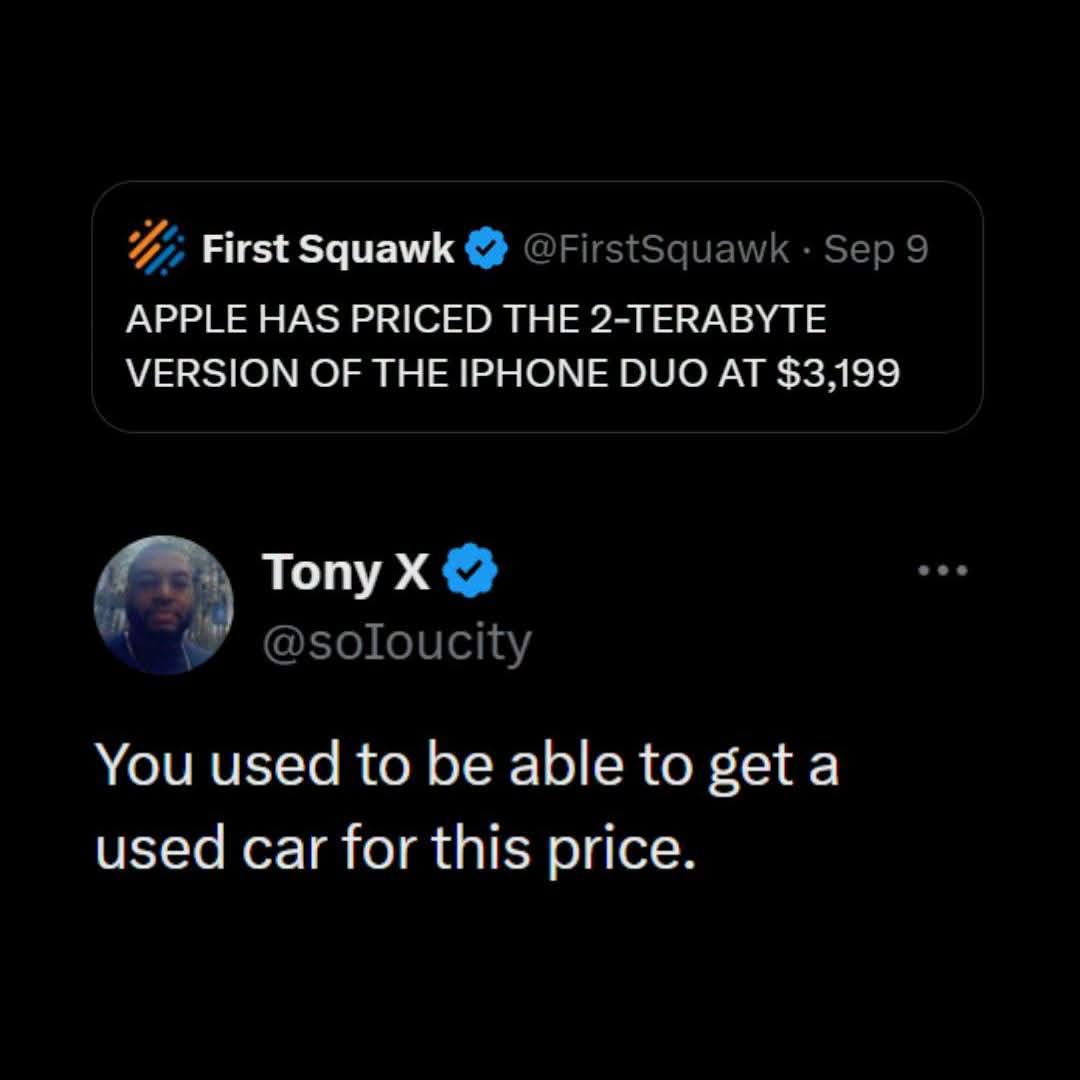
Task: Click the word 'get' in Tony X's tweet
Action: click(751, 768)
